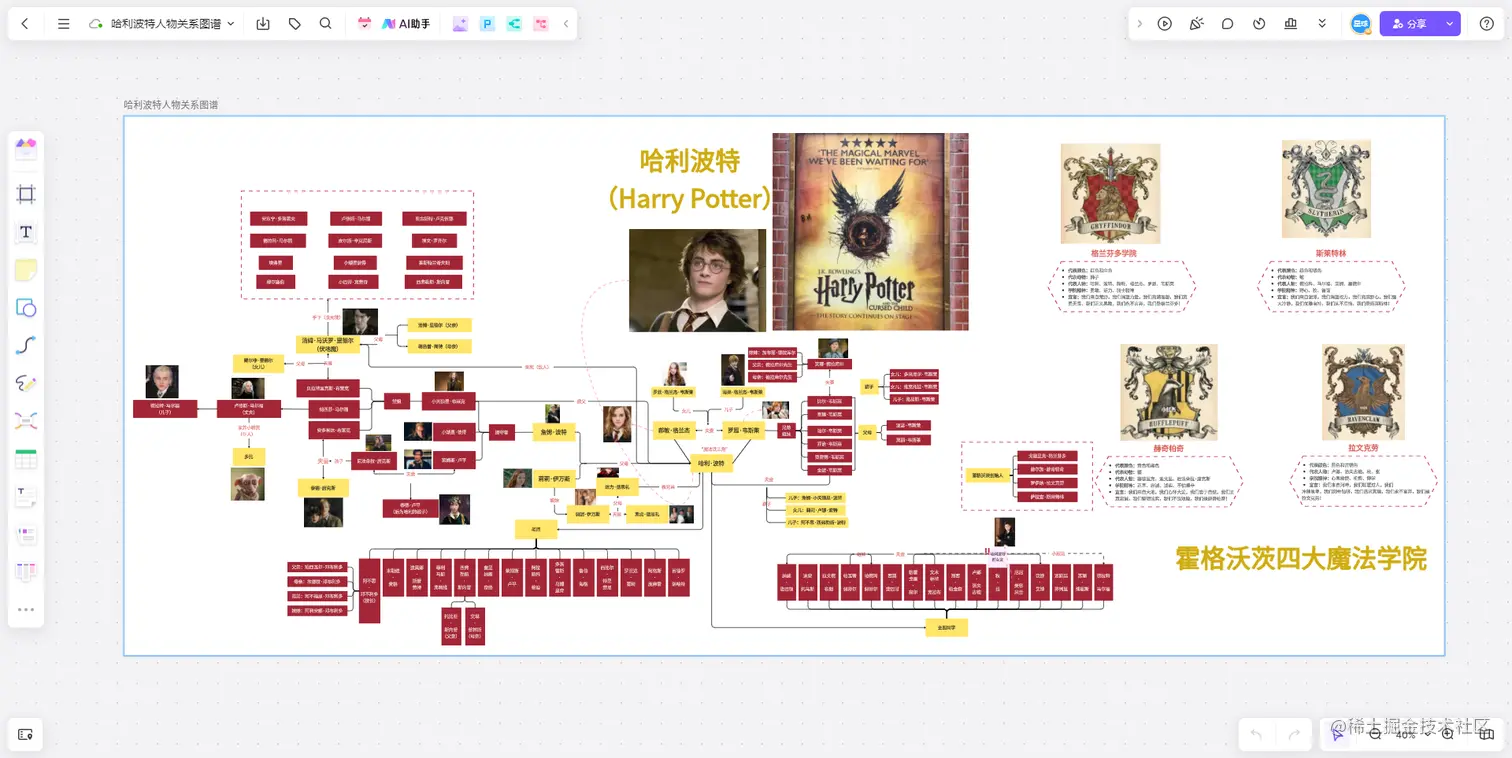Open the templates icon in left sidebar
Image resolution: width=1512 pixels, height=758 pixels.
pos(26,149)
